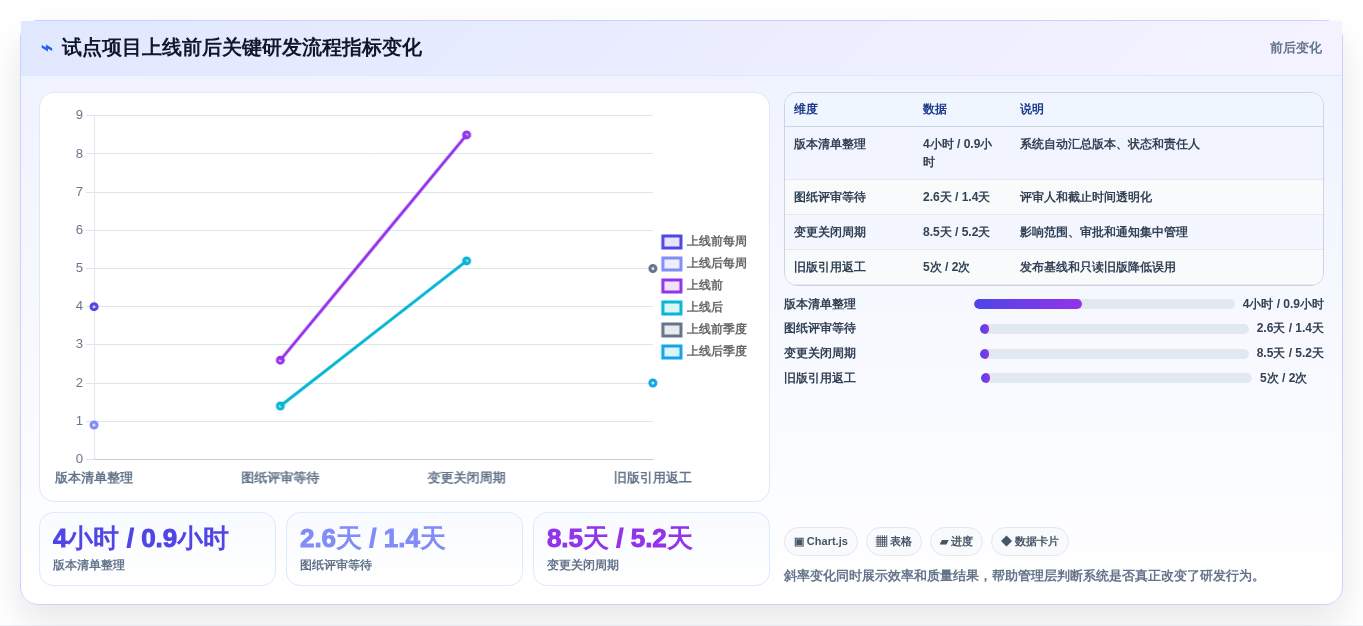Select the 旧版引用返工 progress bar
The width and height of the screenshot is (1363, 626).
1116,378
